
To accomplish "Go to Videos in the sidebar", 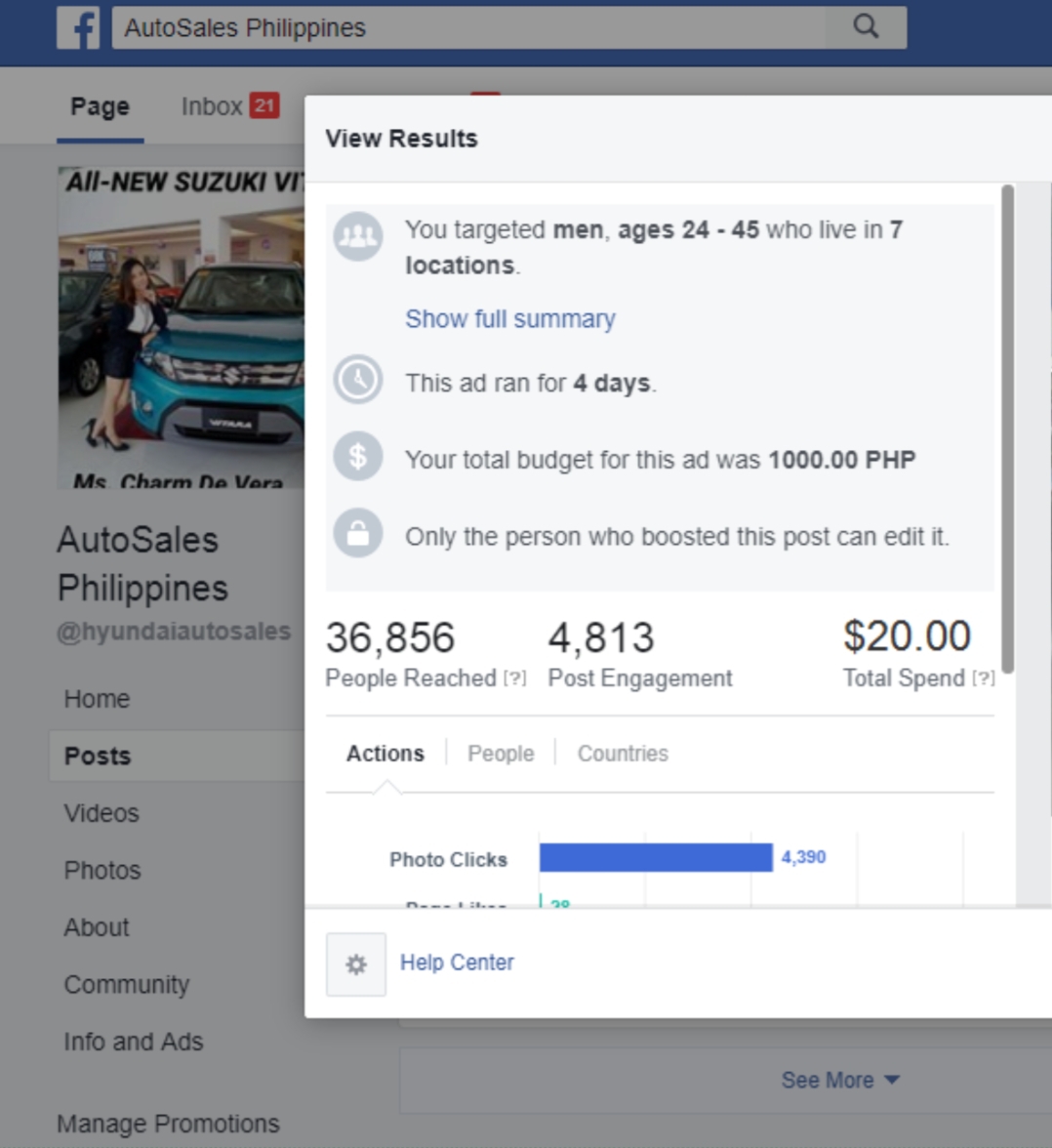I will pyautogui.click(x=101, y=813).
